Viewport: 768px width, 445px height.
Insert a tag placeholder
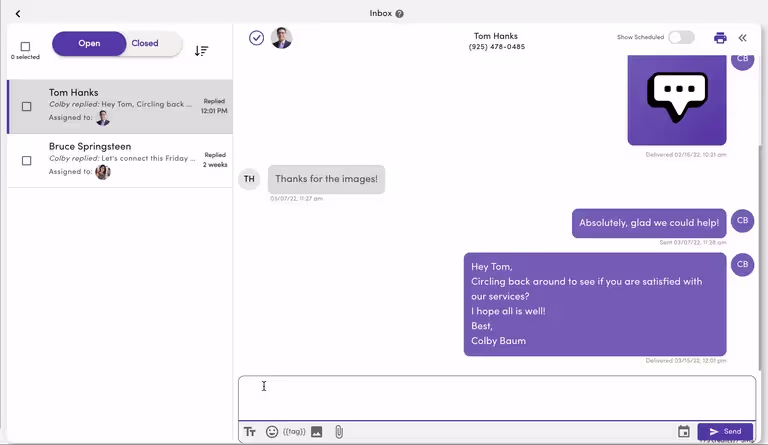[294, 432]
